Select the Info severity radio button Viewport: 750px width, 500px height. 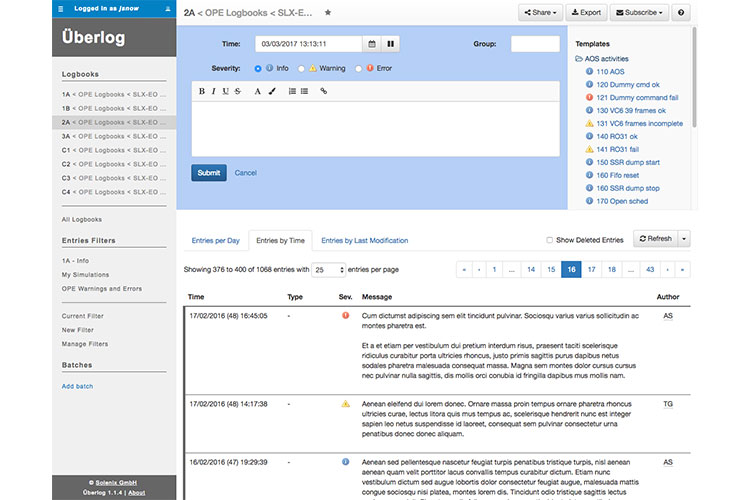click(258, 68)
